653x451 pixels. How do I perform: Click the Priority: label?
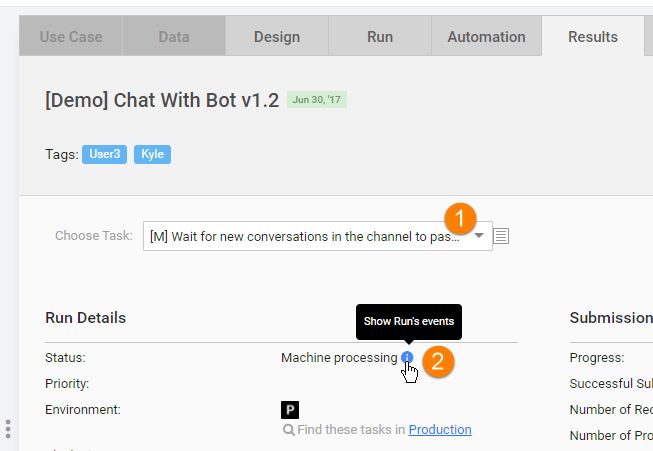pyautogui.click(x=67, y=384)
